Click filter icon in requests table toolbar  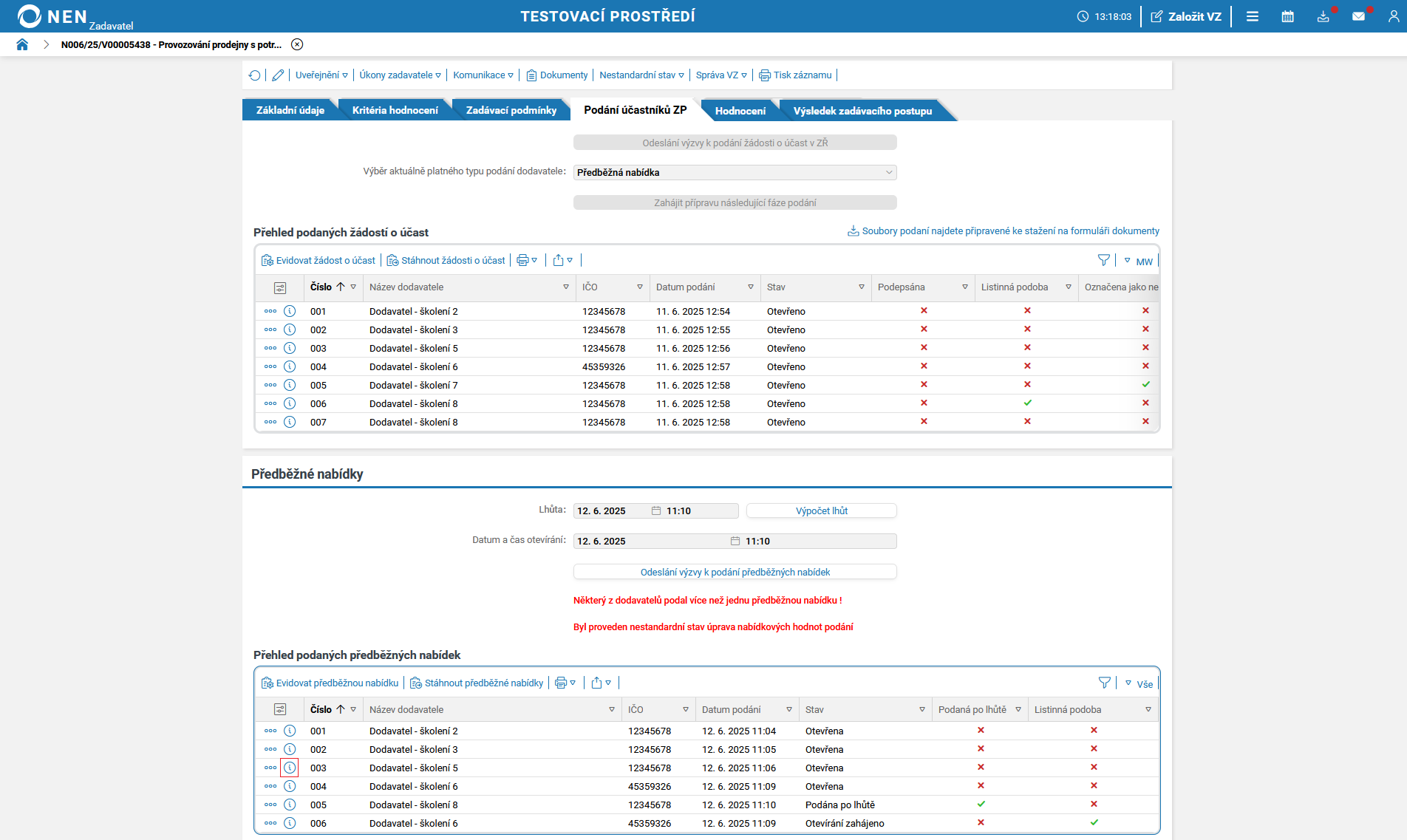1103,260
